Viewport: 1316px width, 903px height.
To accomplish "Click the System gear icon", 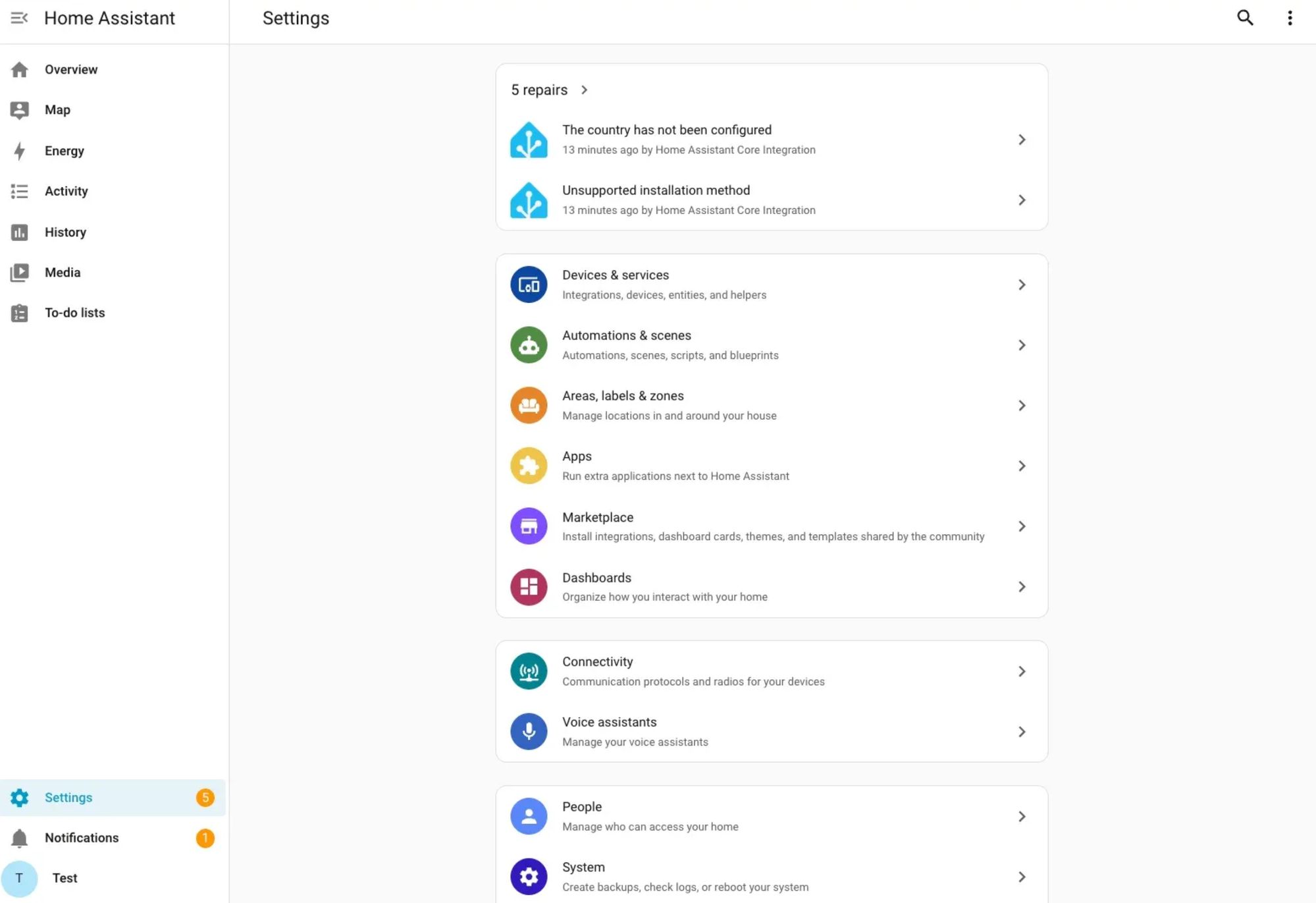I will tap(529, 877).
